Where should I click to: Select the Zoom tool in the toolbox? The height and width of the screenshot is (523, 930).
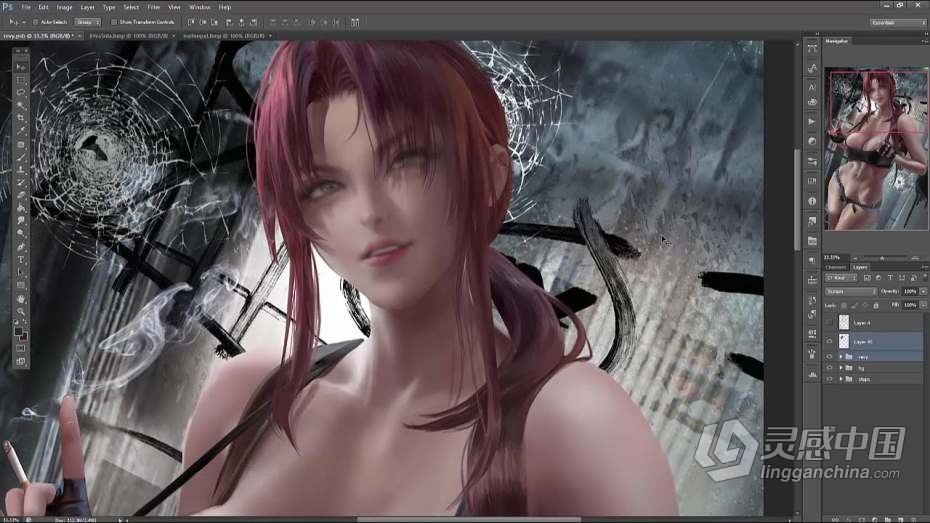21,311
